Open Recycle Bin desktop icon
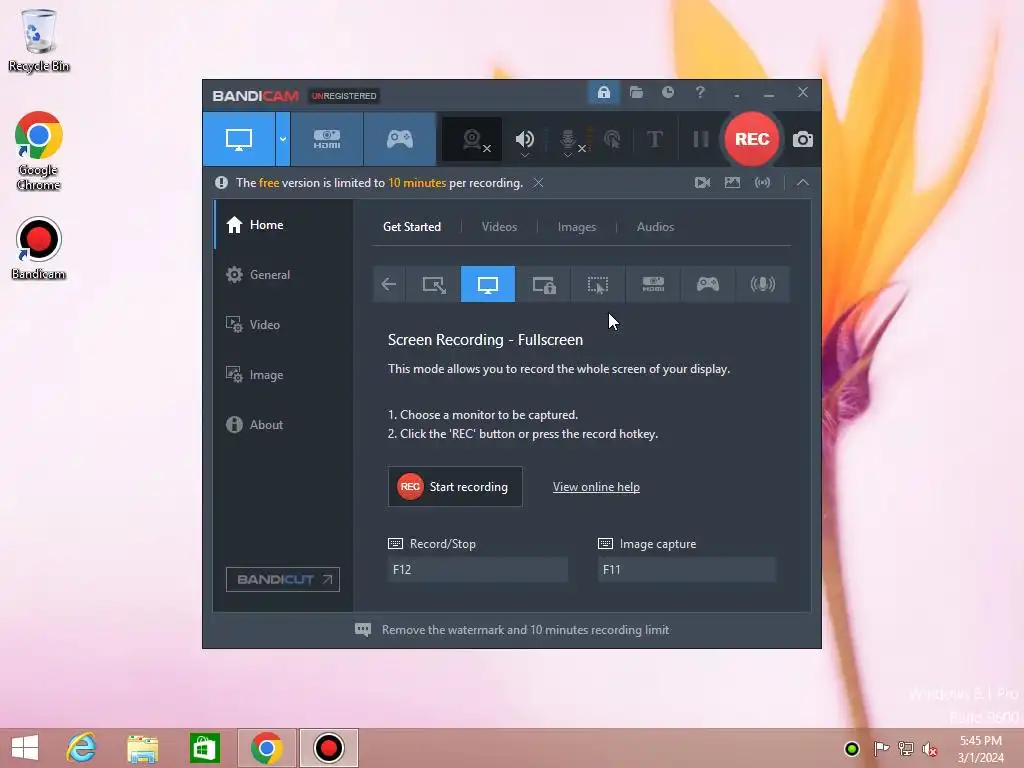The image size is (1024, 768). tap(39, 40)
